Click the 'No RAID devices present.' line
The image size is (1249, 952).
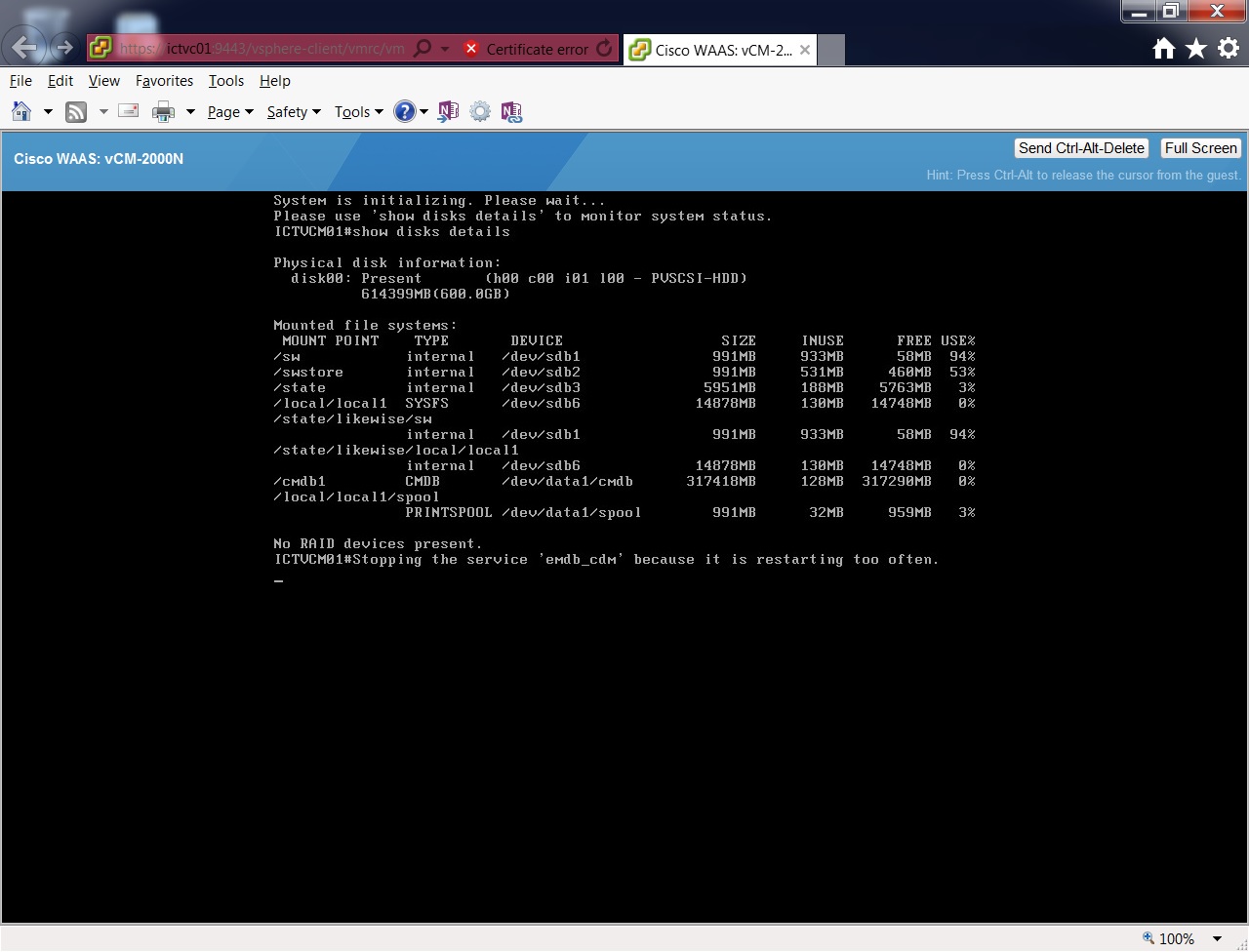click(379, 544)
